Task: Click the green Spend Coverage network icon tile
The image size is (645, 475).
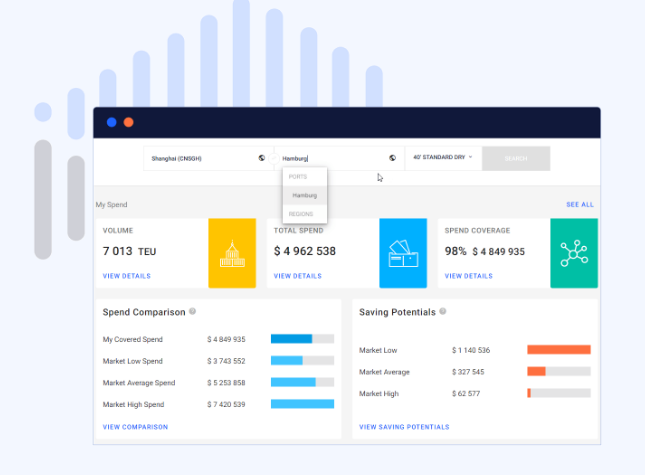Action: click(x=574, y=253)
